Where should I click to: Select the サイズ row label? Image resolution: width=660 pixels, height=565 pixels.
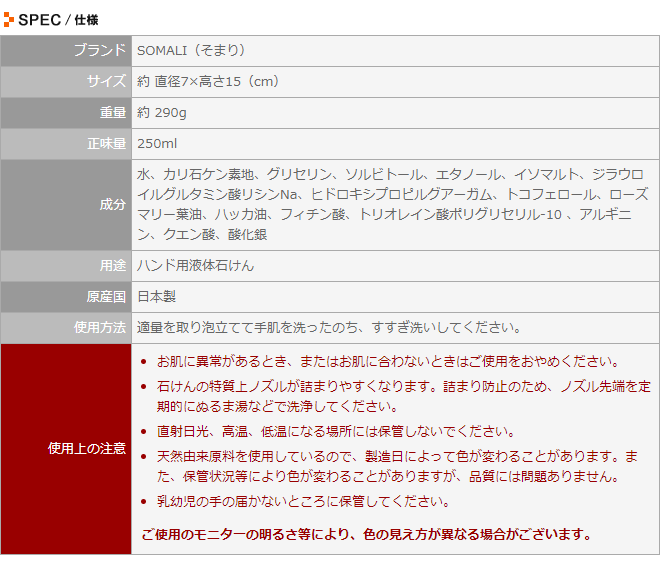(107, 81)
